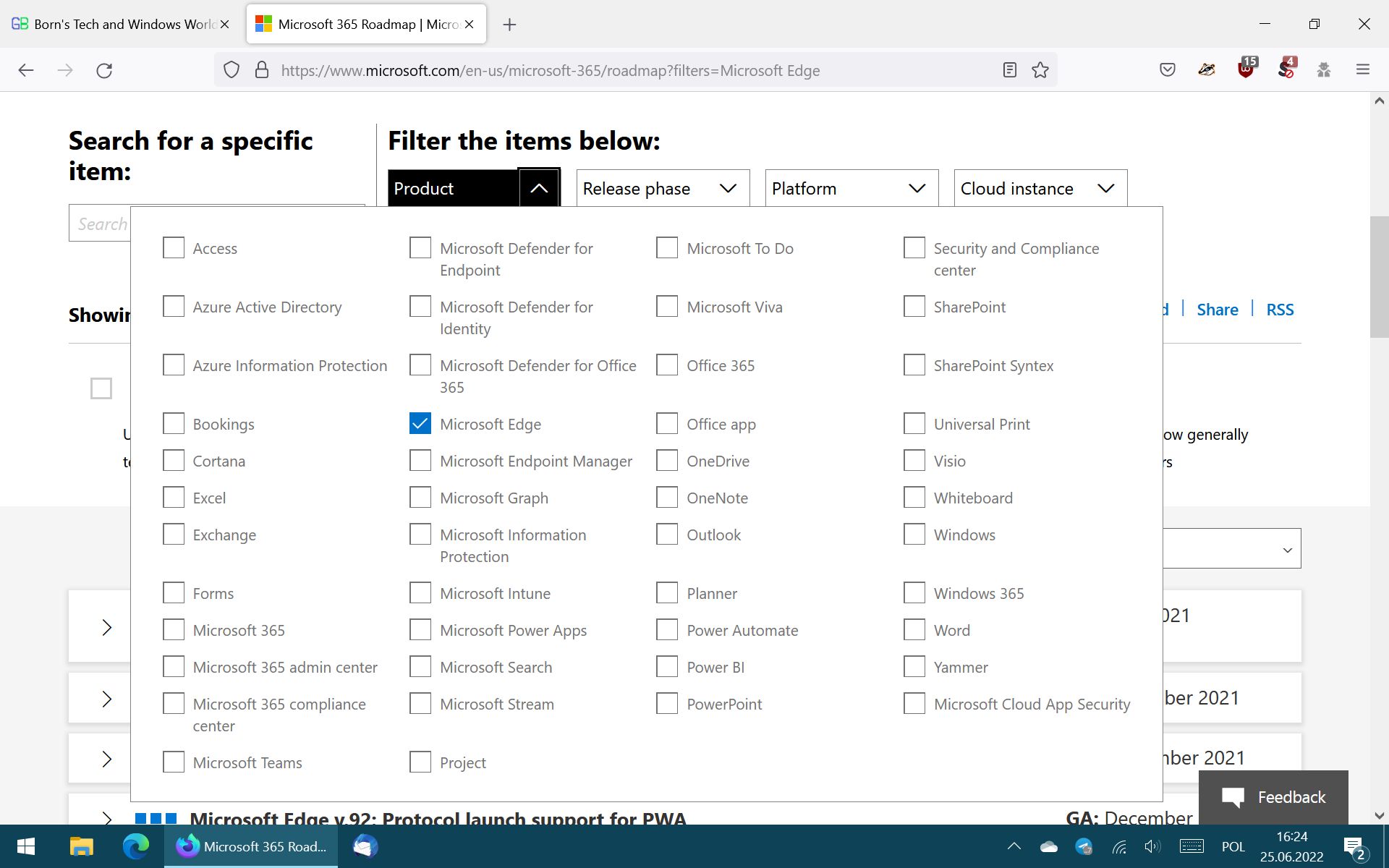Open the touch keyboard from tray
The width and height of the screenshot is (1389, 868).
1192,846
